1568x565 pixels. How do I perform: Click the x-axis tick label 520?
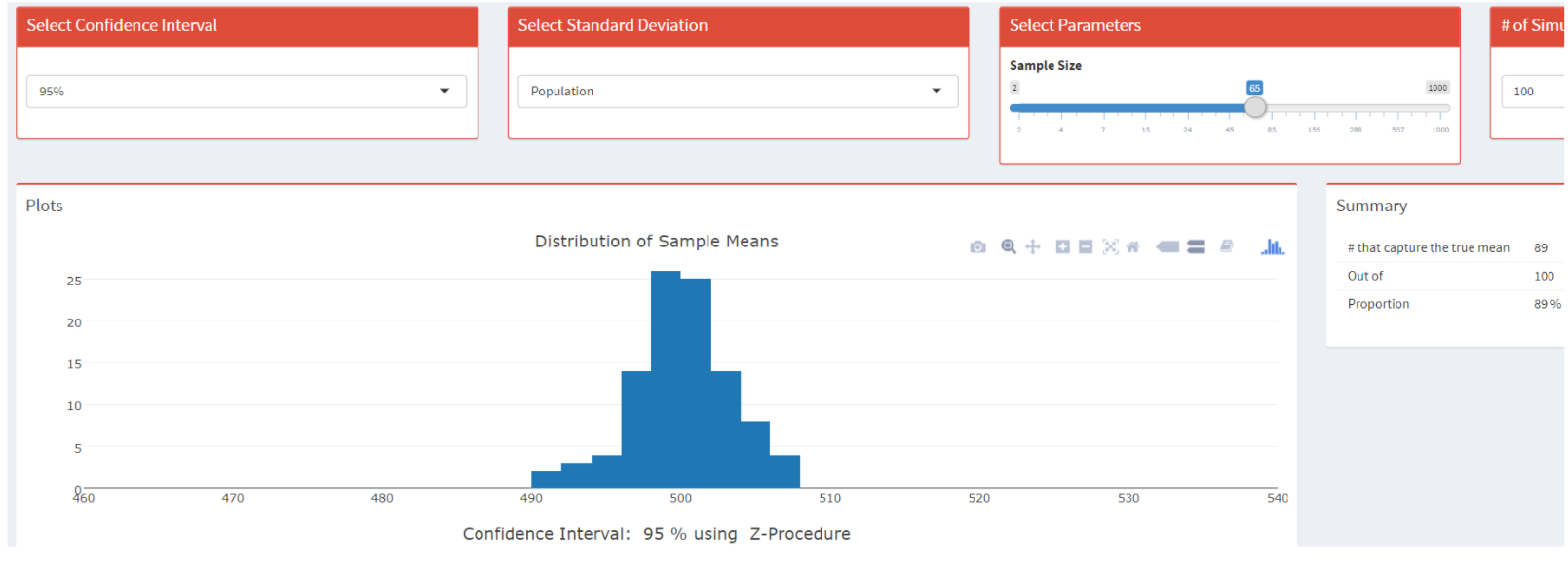point(978,498)
